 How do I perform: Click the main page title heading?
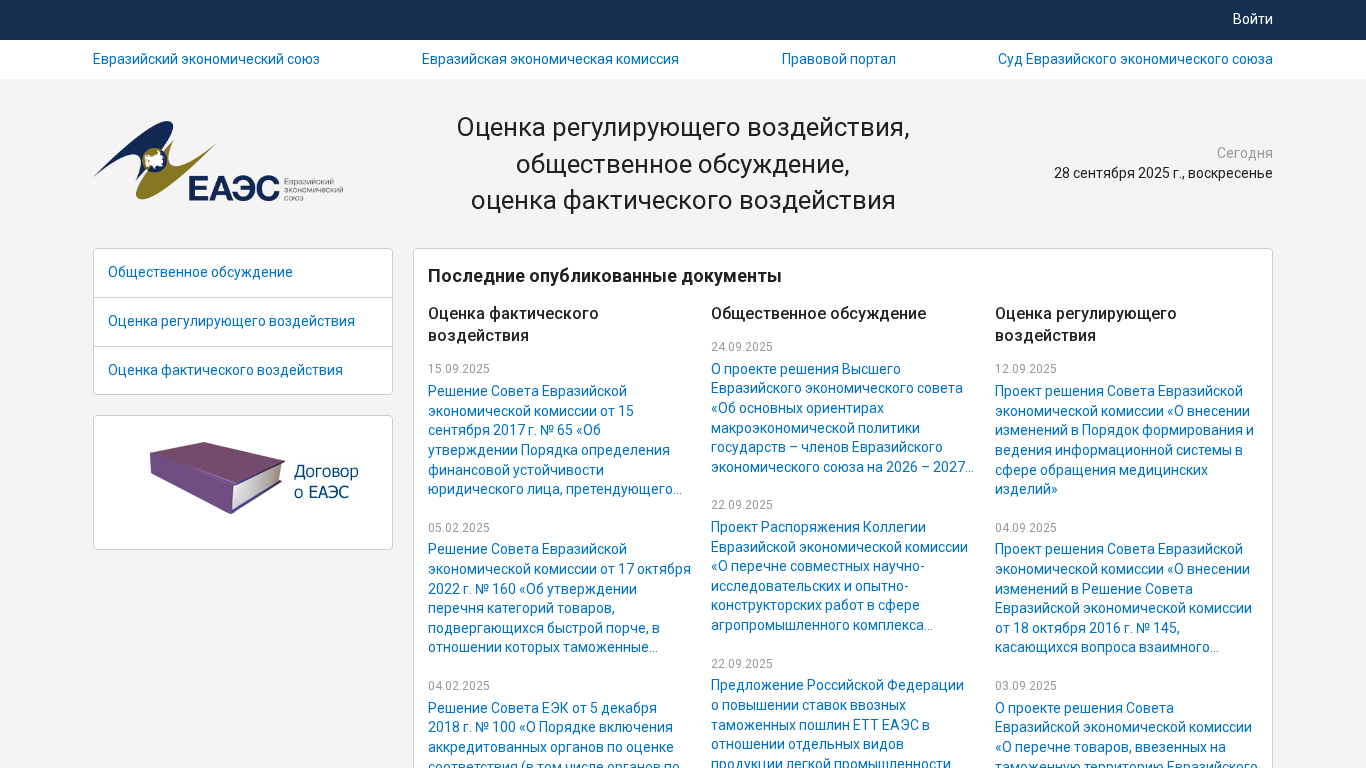tap(683, 164)
